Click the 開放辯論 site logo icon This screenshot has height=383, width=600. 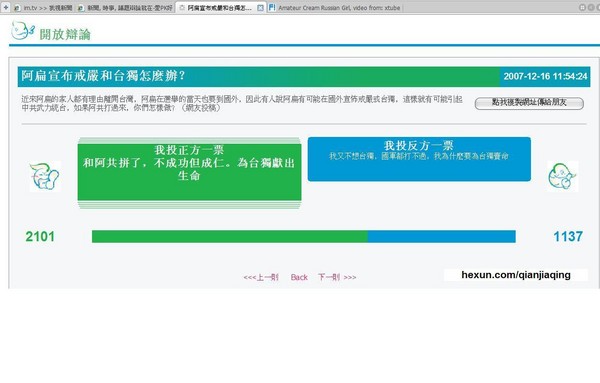tap(23, 31)
